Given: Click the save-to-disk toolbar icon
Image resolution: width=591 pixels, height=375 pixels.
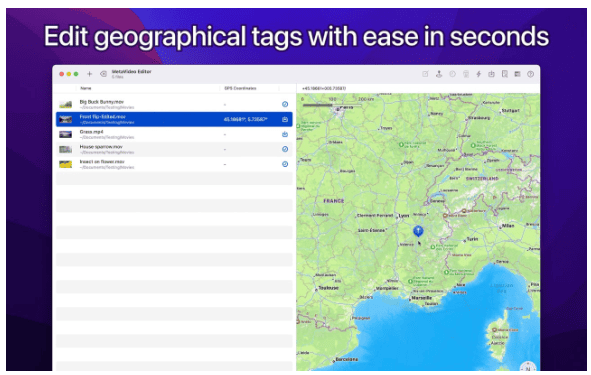Looking at the screenshot, I should click(491, 74).
